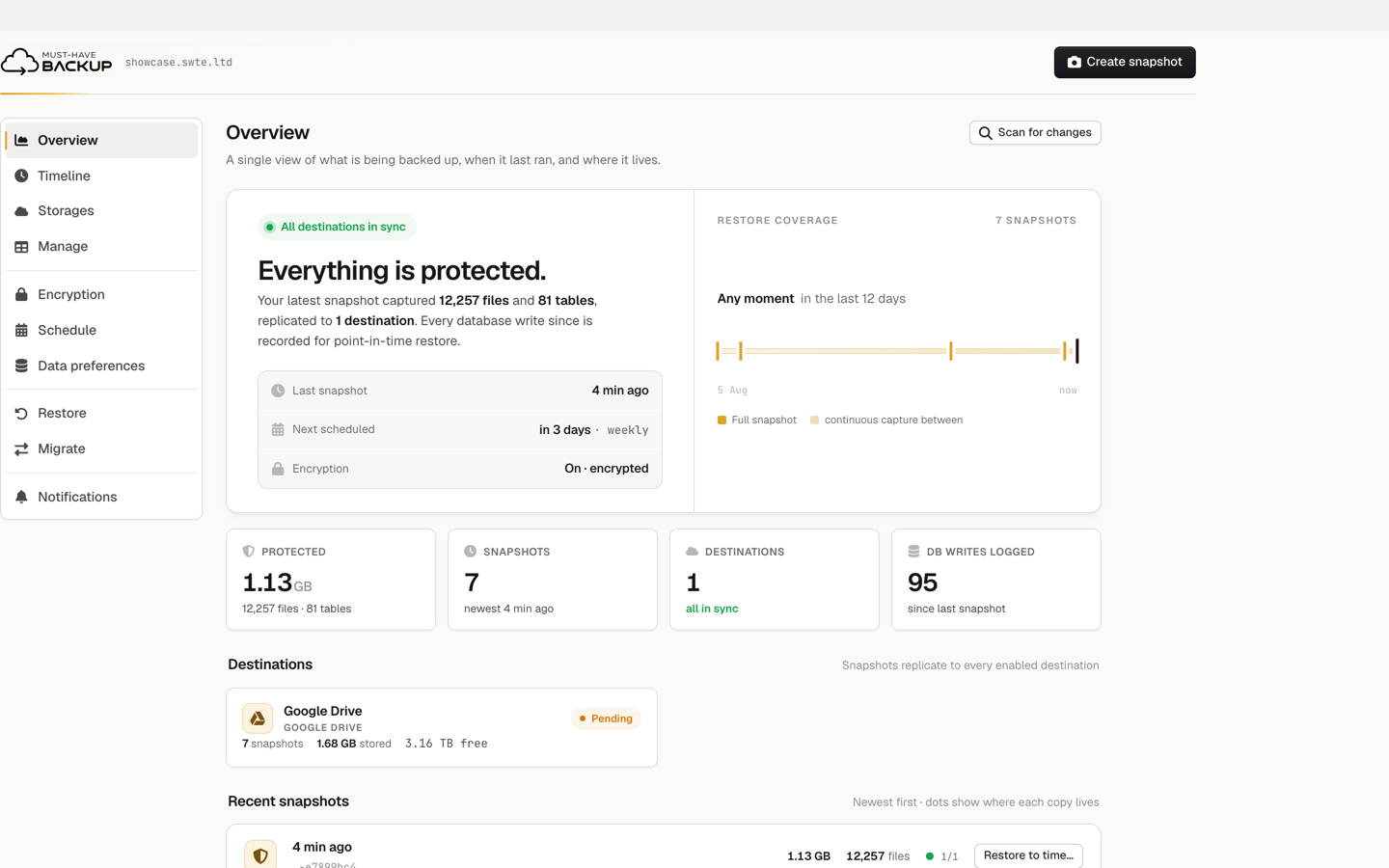Click the Restore circular arrow icon
The height and width of the screenshot is (868, 1389).
pyautogui.click(x=21, y=413)
